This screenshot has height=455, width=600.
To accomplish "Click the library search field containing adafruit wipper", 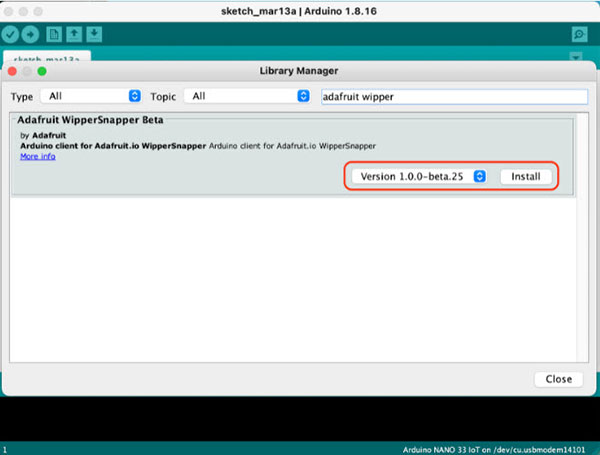I will pyautogui.click(x=454, y=97).
